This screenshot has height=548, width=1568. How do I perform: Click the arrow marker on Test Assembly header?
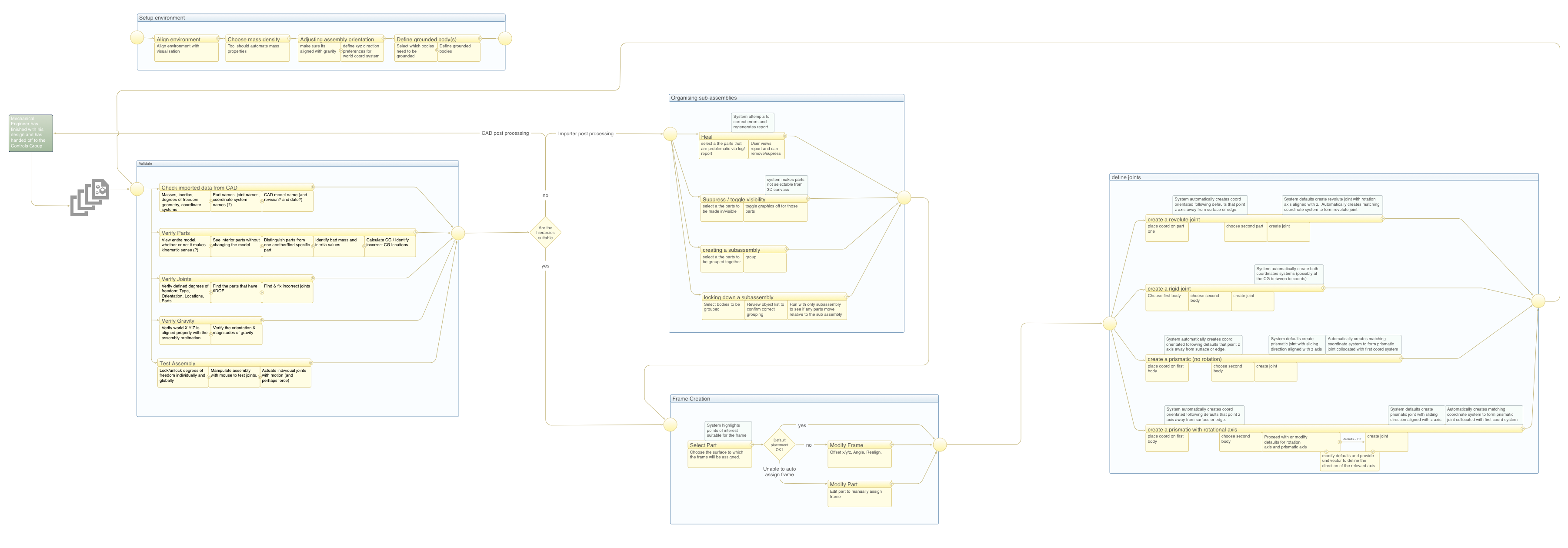[x=311, y=363]
